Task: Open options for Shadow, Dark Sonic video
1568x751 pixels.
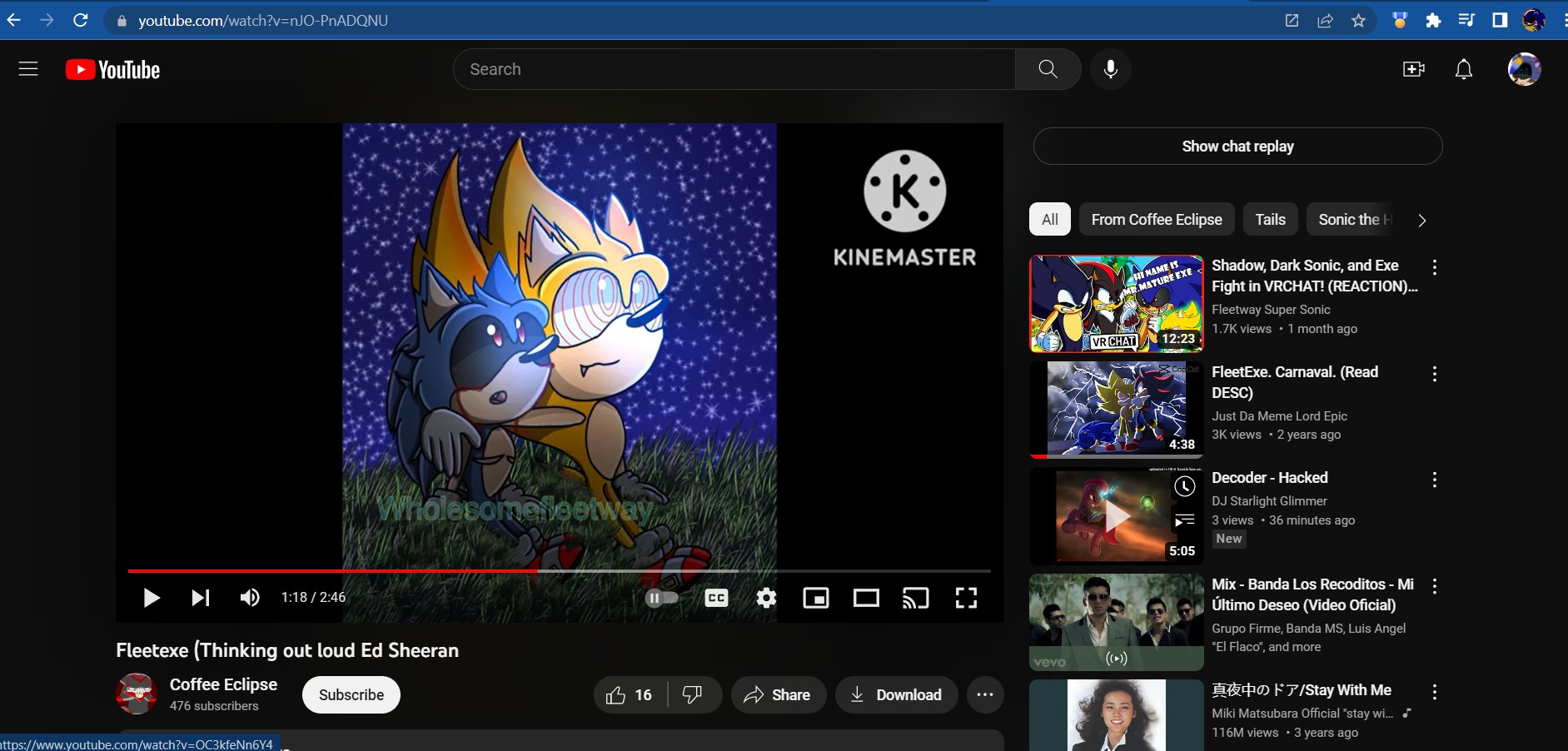Action: (x=1434, y=267)
